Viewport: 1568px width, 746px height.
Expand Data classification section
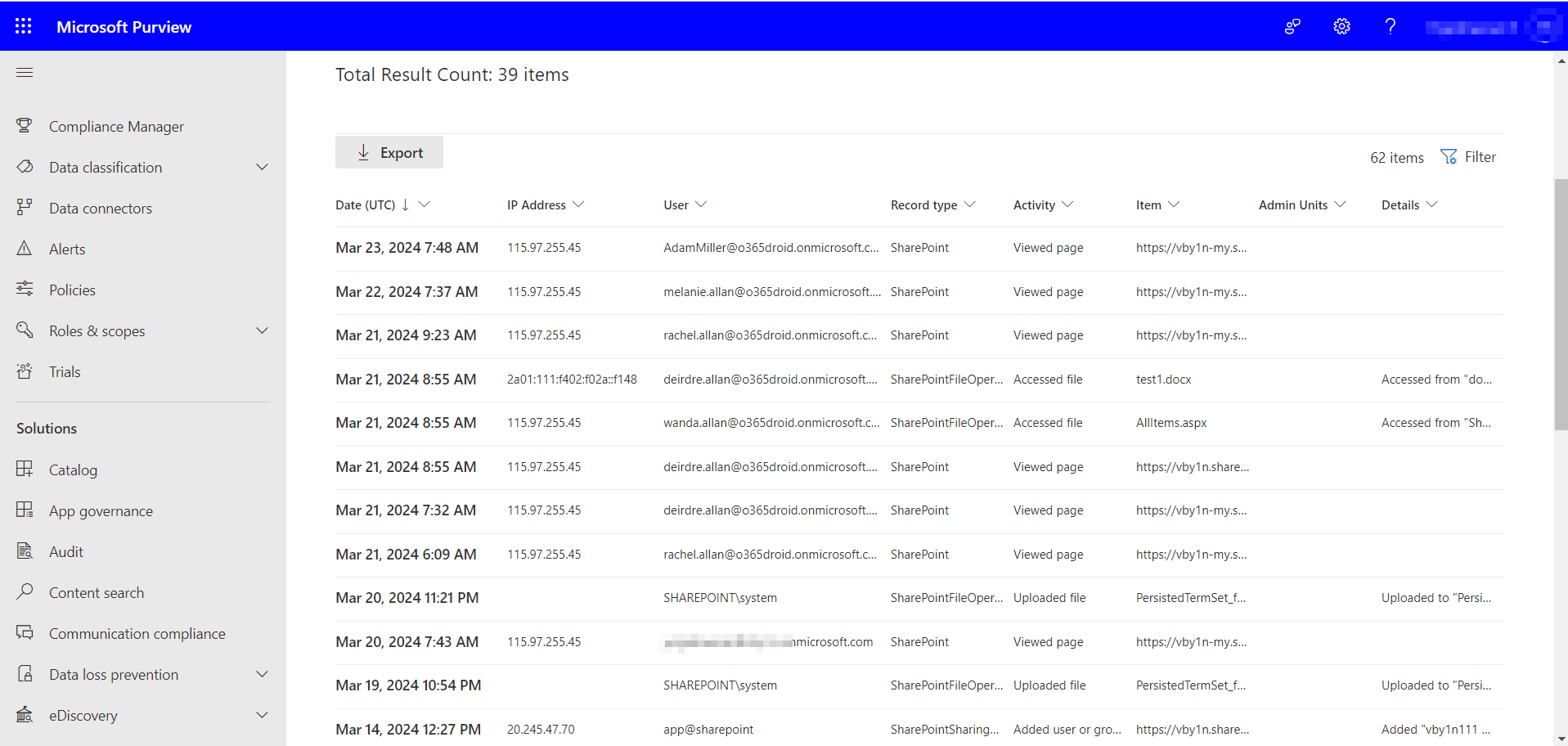coord(262,167)
